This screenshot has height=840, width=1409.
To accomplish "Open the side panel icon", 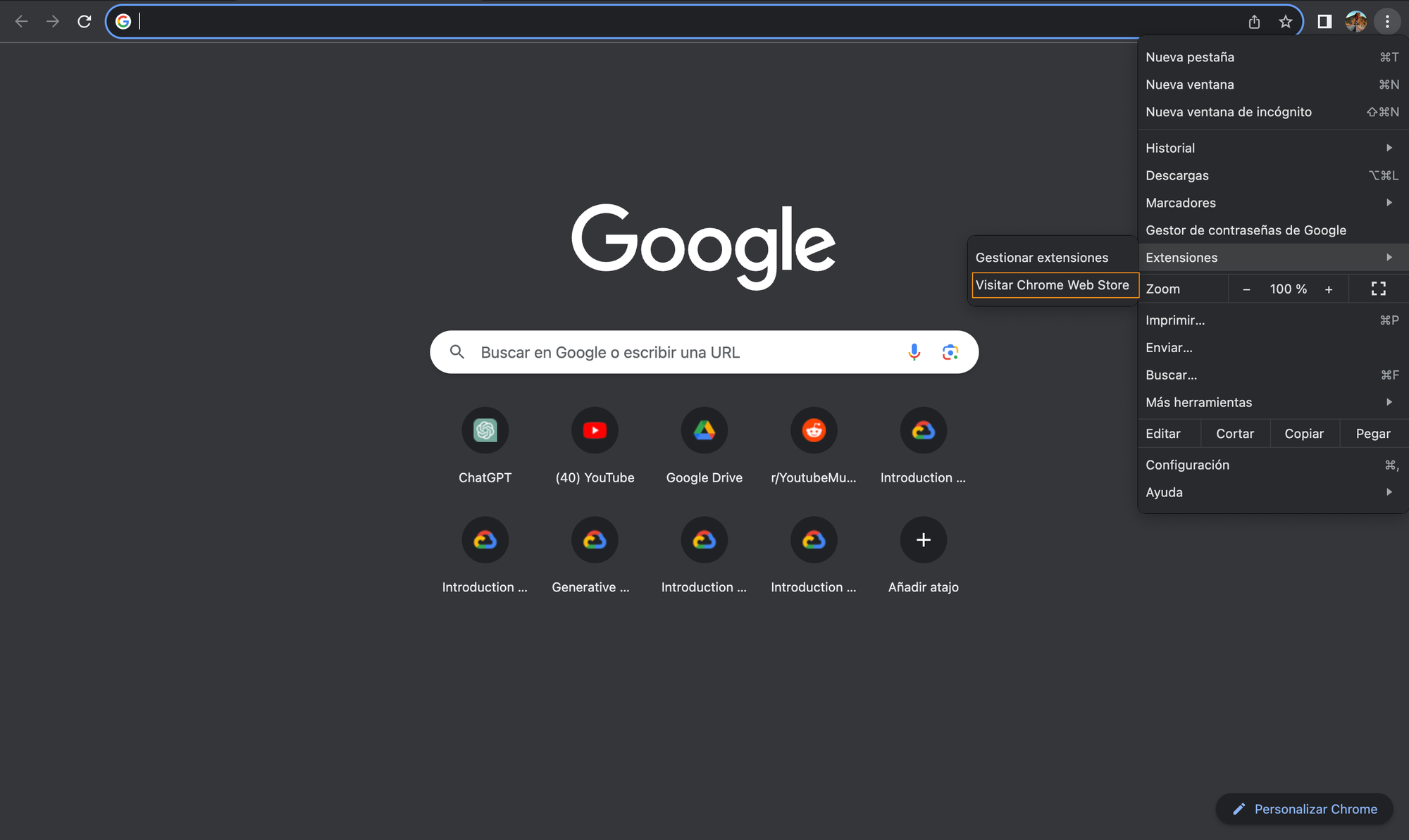I will point(1324,22).
